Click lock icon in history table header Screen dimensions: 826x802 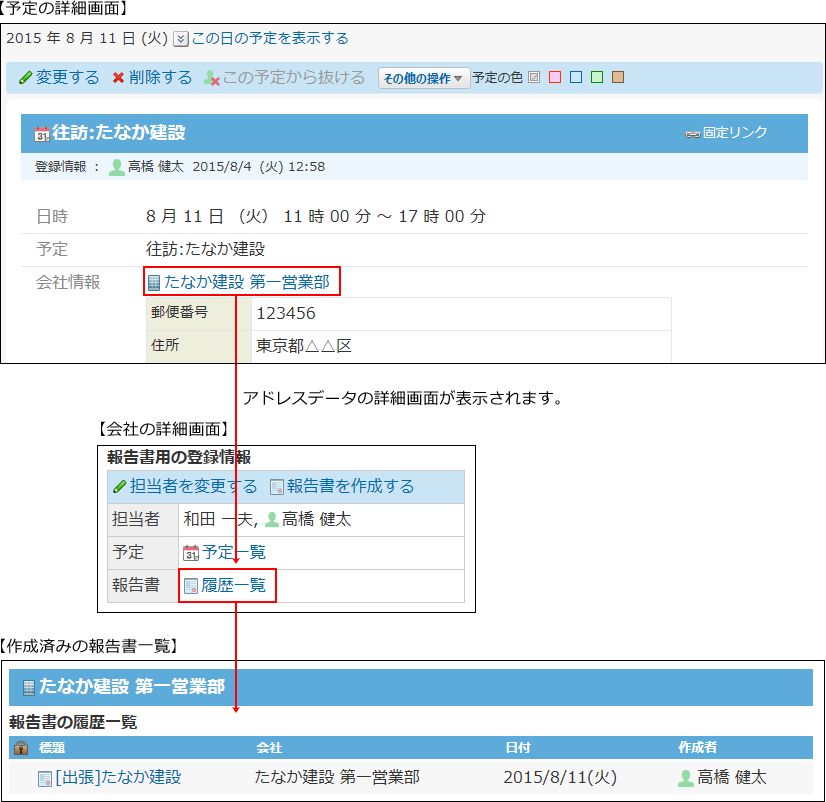[x=21, y=748]
